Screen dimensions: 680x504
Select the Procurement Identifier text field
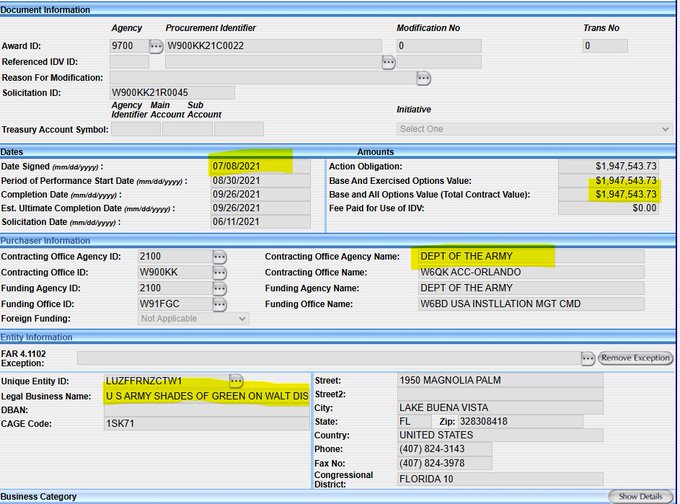point(272,46)
